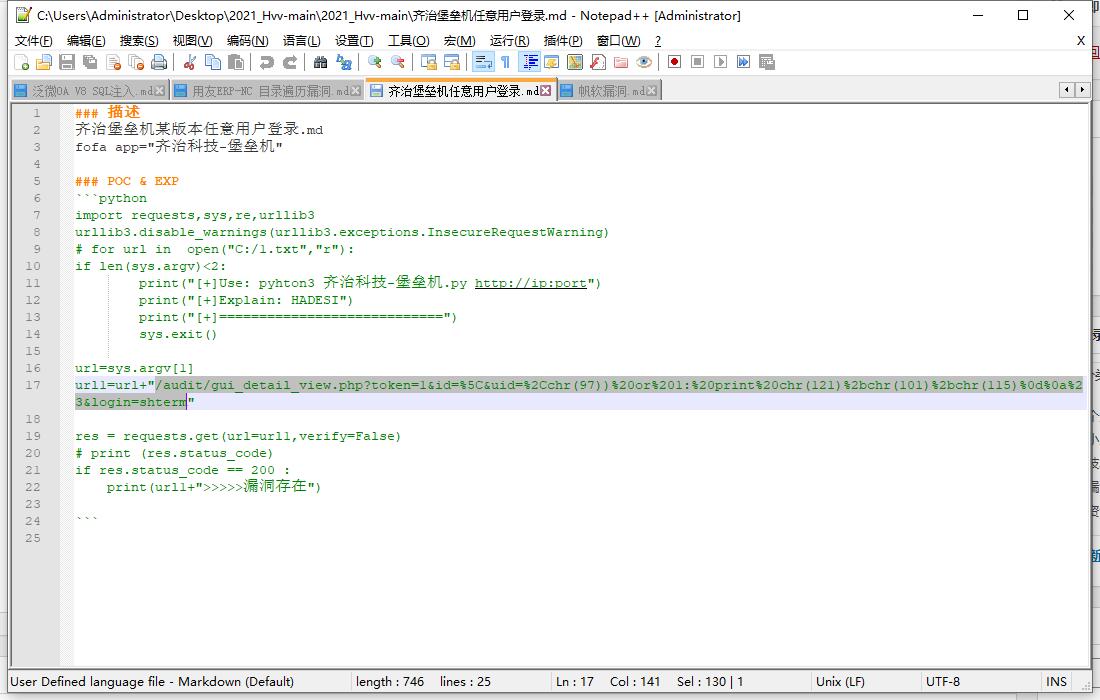
Task: Open the 运行(R) menu
Action: coord(510,41)
